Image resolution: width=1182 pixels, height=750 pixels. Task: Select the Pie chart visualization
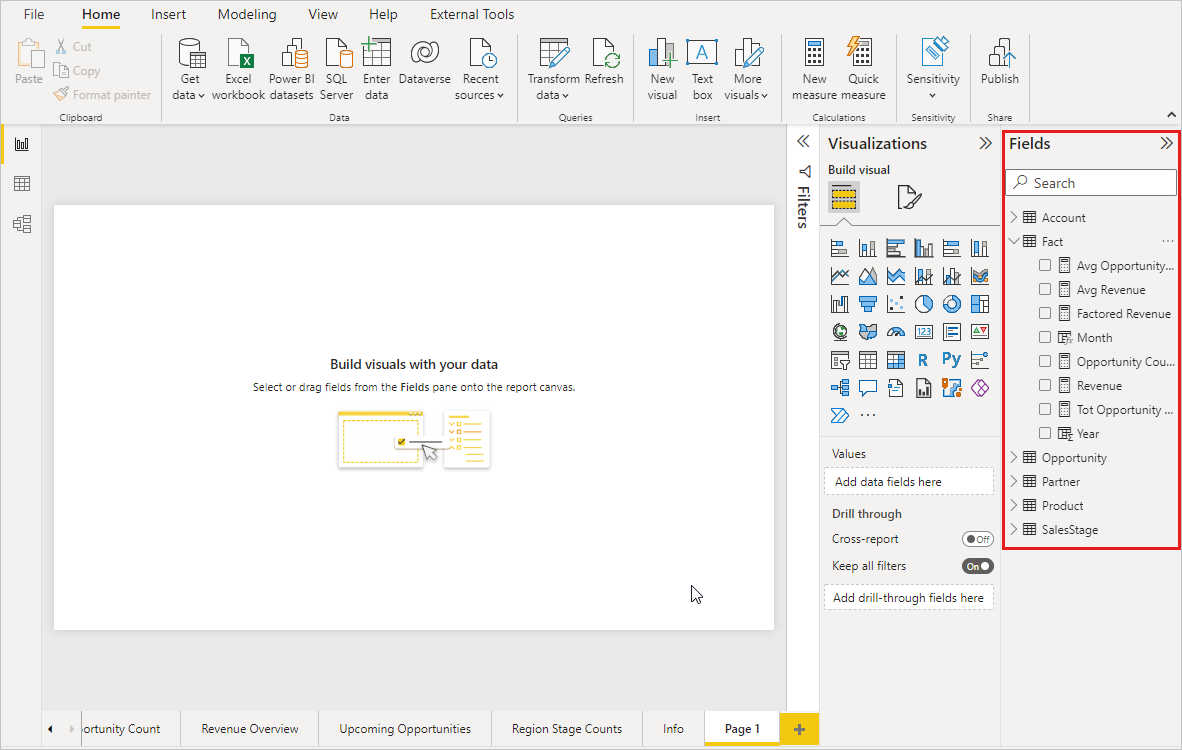[x=923, y=303]
